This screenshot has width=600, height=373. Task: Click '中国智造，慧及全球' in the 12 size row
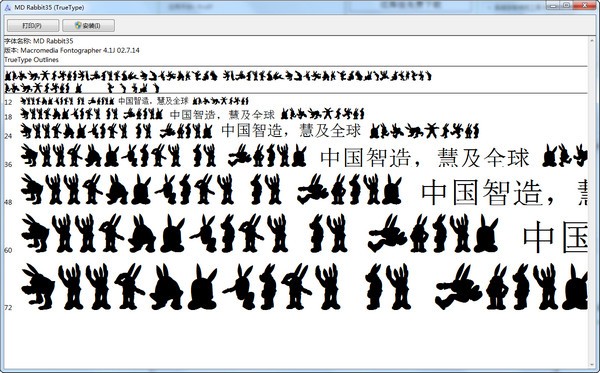[x=153, y=101]
